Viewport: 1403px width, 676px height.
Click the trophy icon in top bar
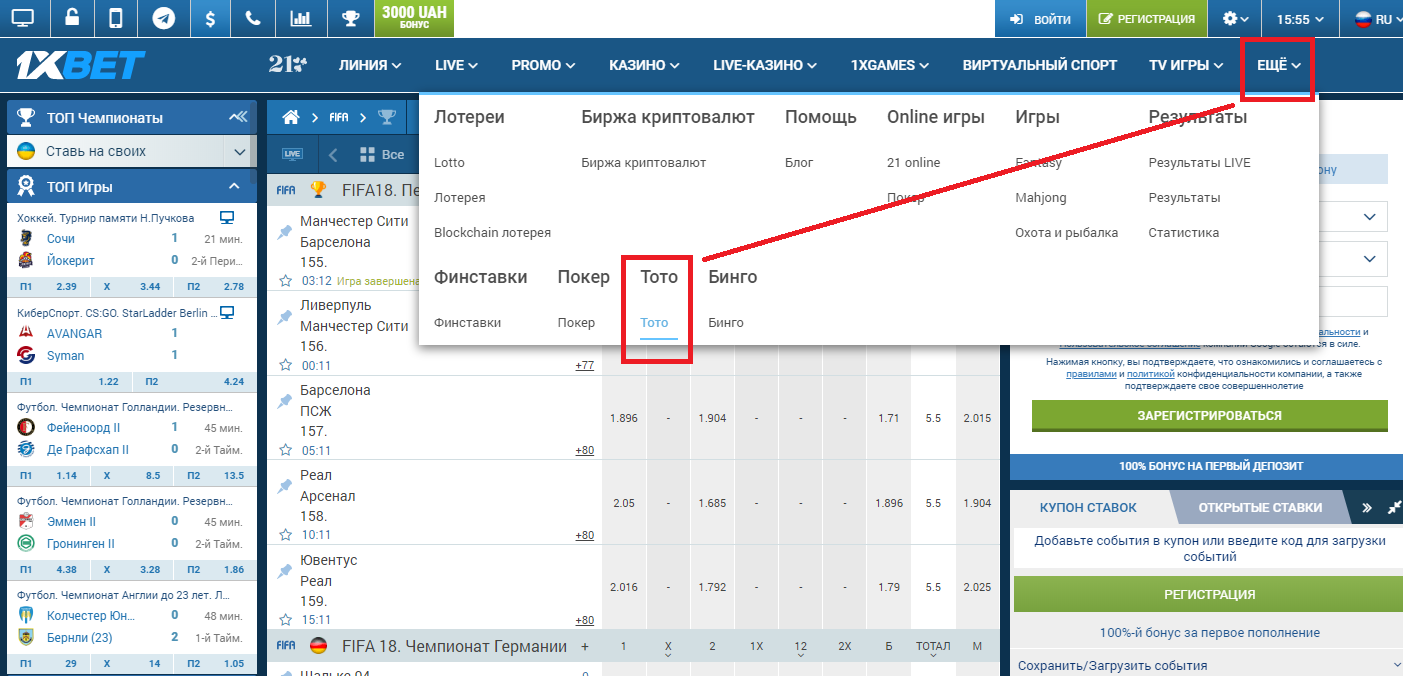[350, 19]
